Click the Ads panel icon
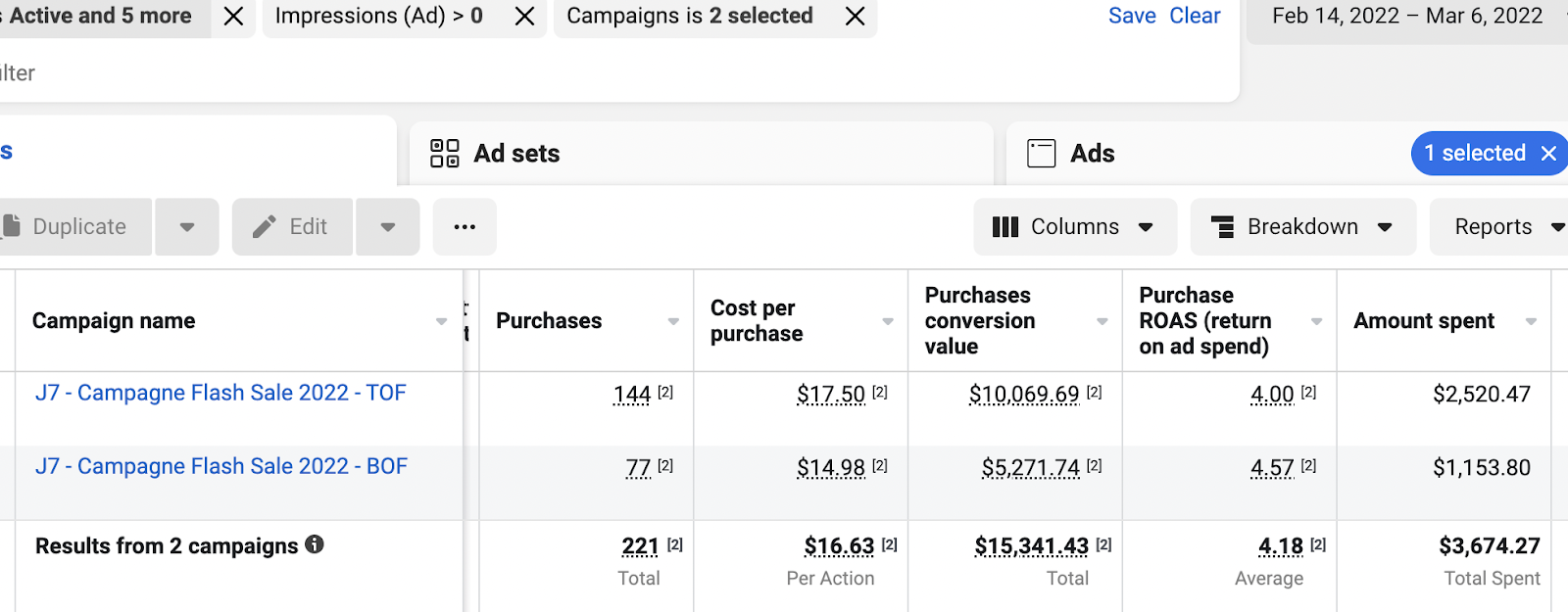Screen dimensions: 1568x612 (1041, 154)
